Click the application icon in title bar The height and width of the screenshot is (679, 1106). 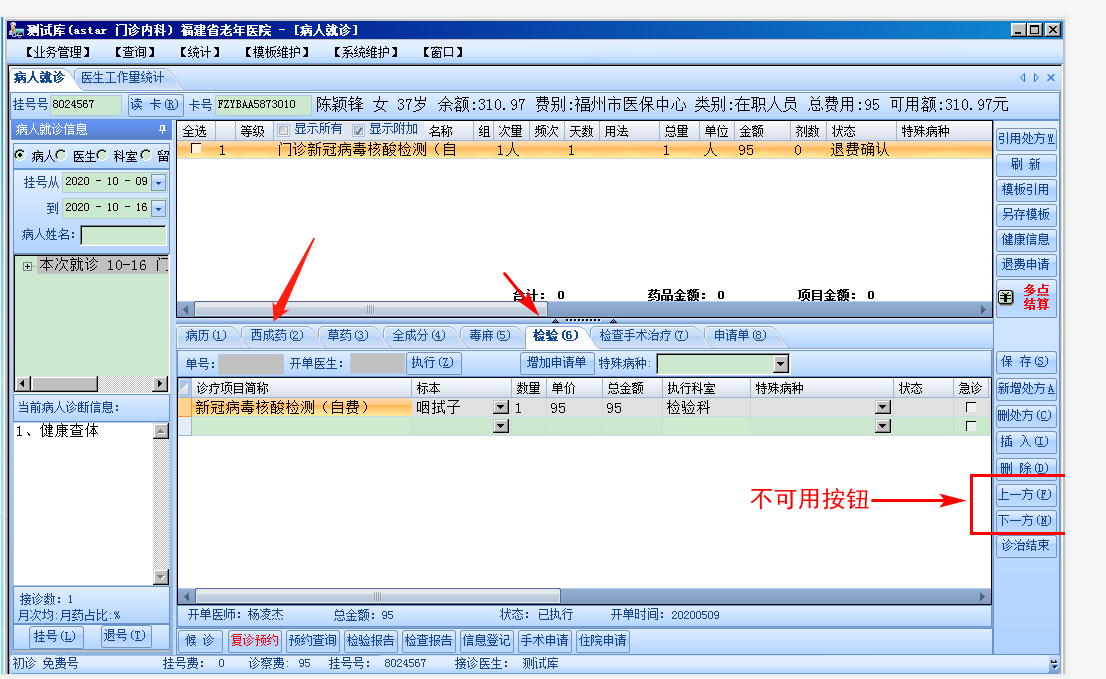tap(16, 30)
